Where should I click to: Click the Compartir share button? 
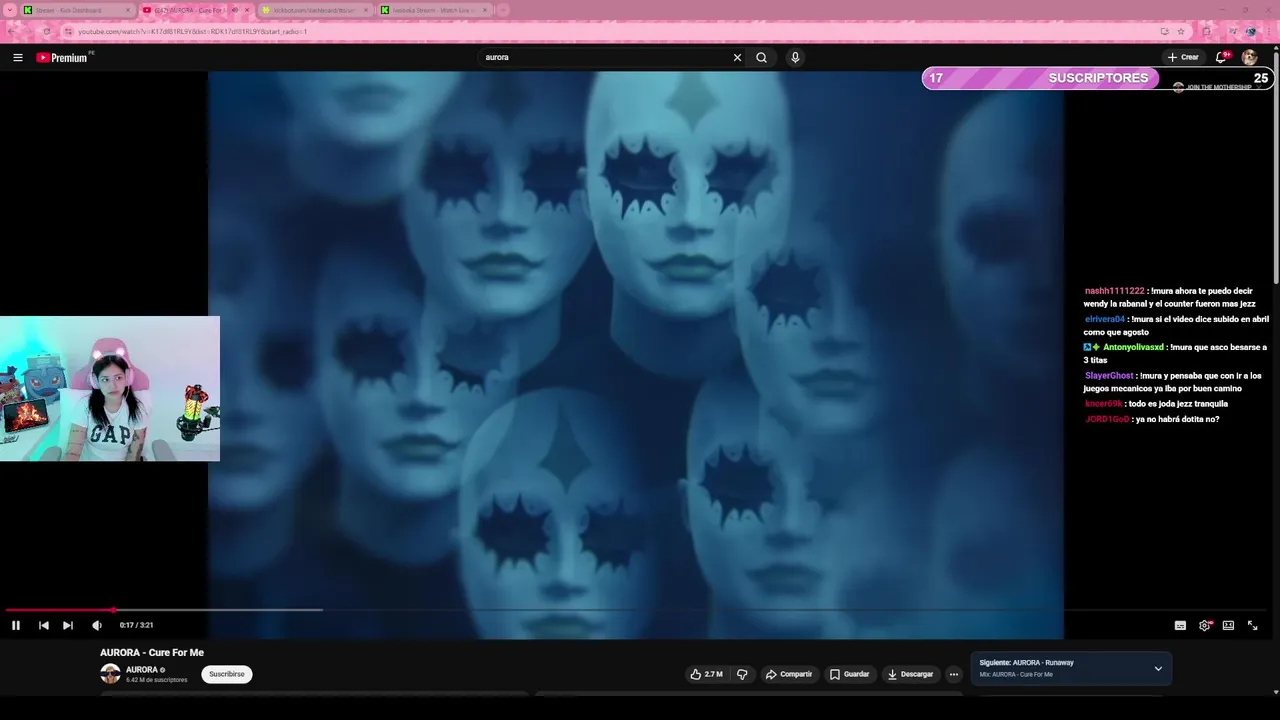pyautogui.click(x=789, y=674)
